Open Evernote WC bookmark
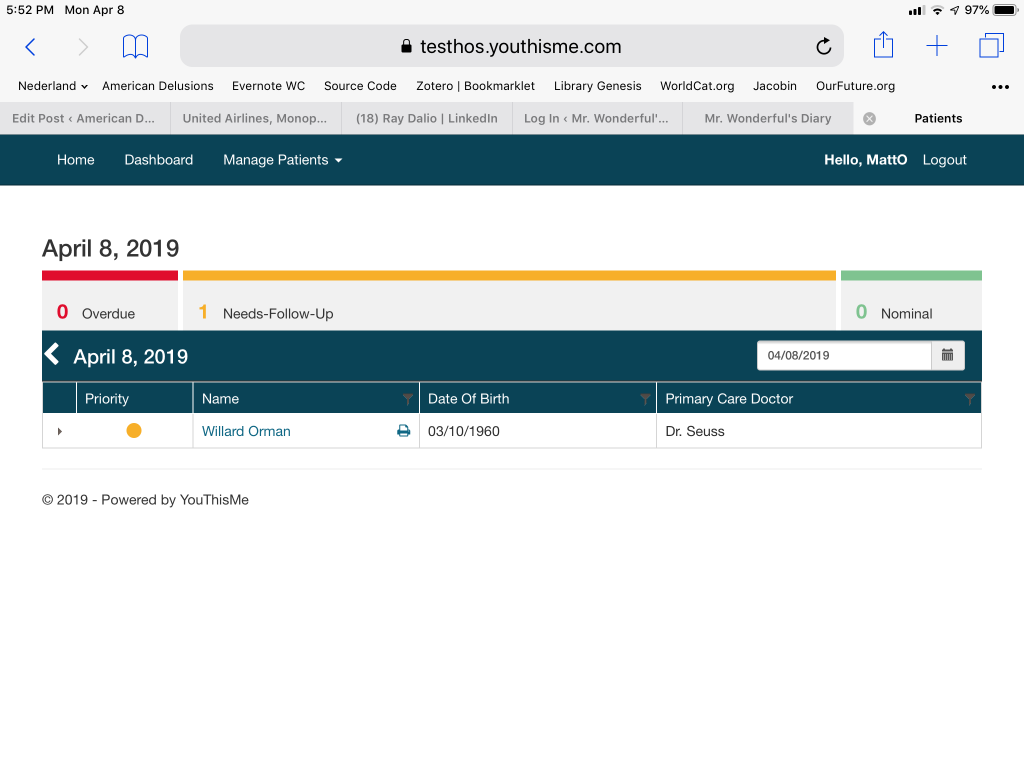1024x768 pixels. 268,86
